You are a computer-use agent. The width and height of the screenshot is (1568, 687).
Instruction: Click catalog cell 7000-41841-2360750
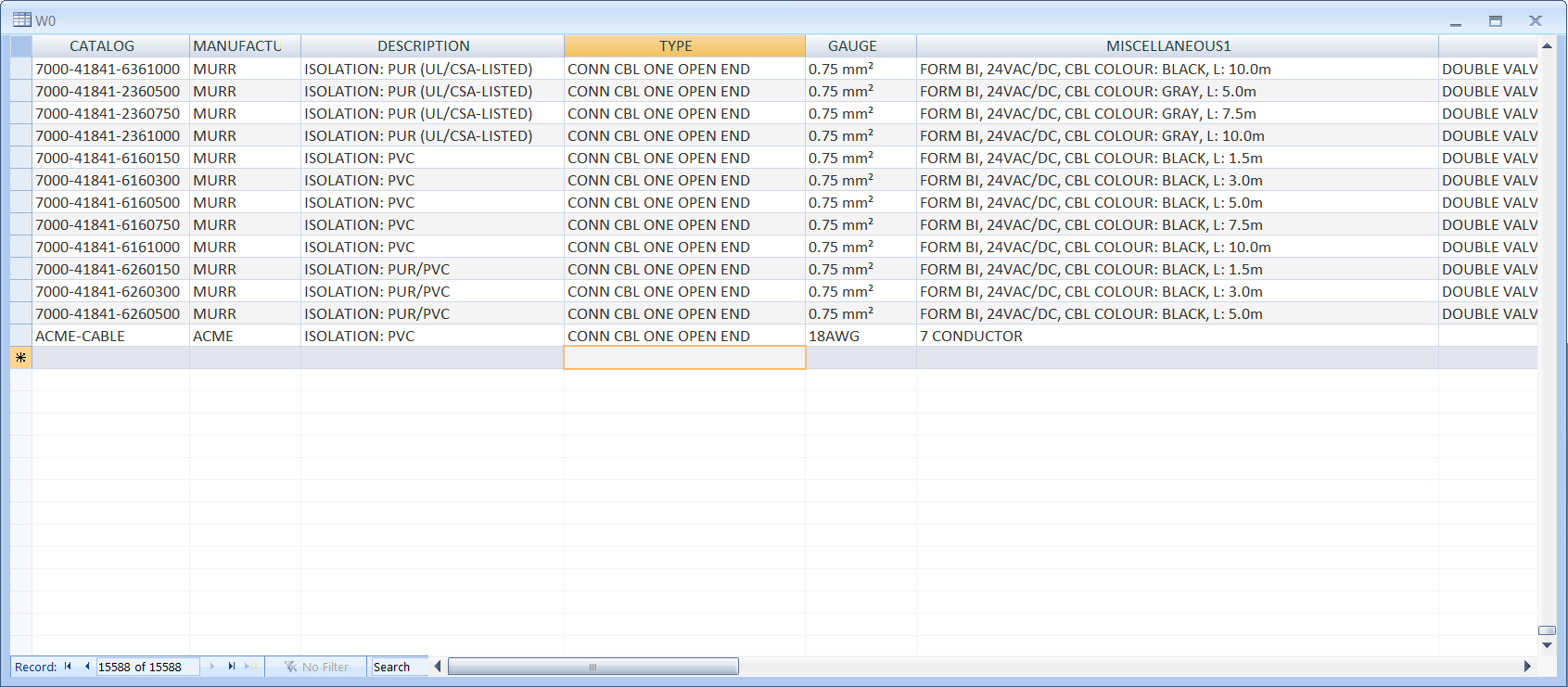pyautogui.click(x=110, y=113)
